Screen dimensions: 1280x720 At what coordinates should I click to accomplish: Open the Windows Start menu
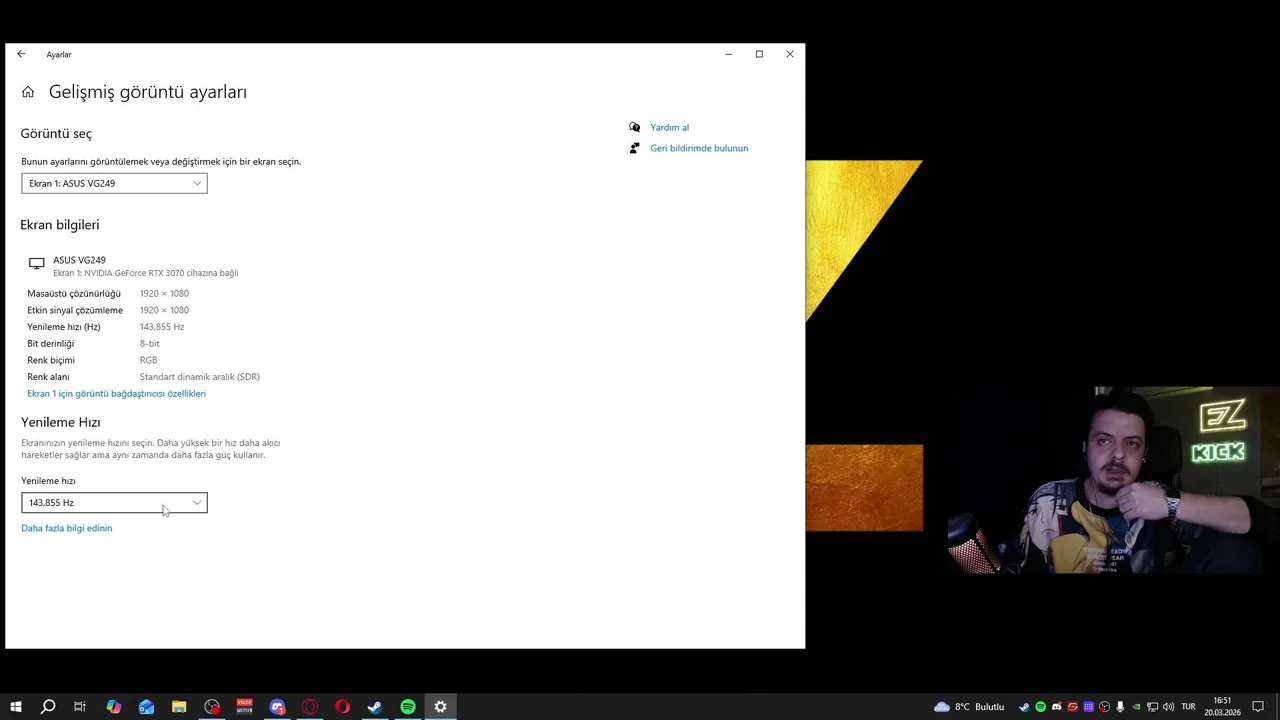tap(16, 707)
